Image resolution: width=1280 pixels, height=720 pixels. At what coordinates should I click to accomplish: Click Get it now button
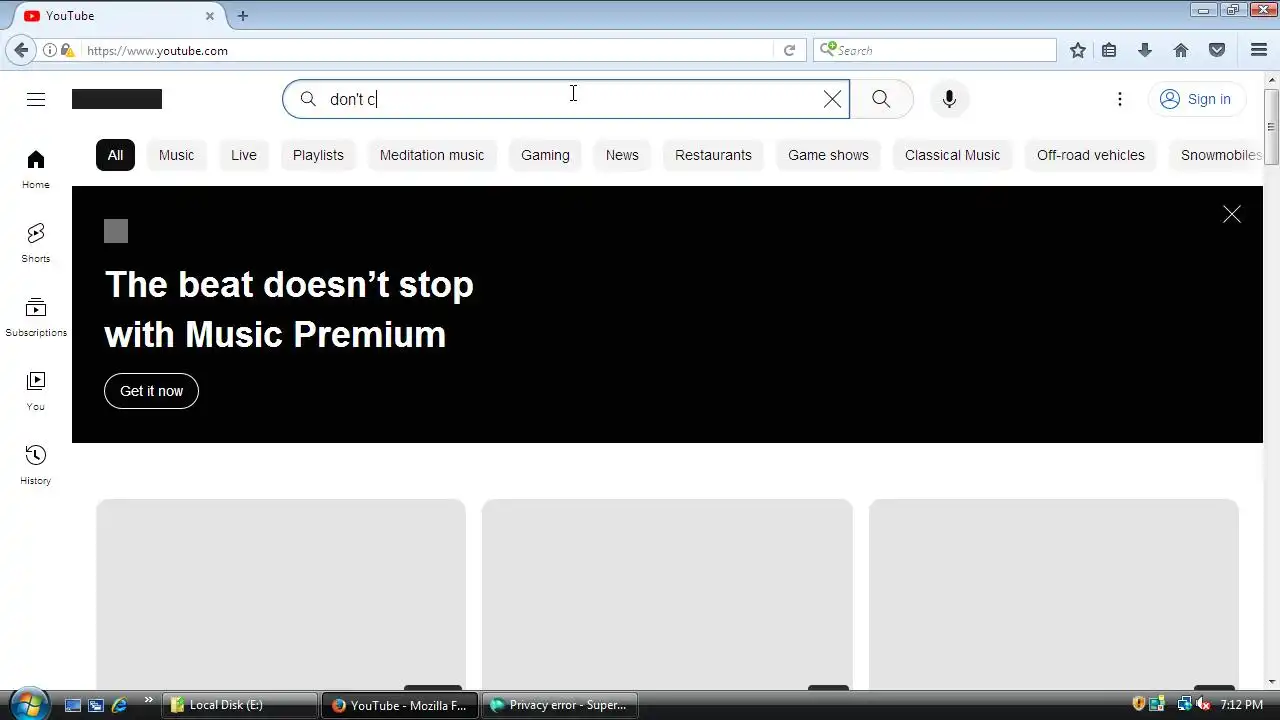(151, 391)
